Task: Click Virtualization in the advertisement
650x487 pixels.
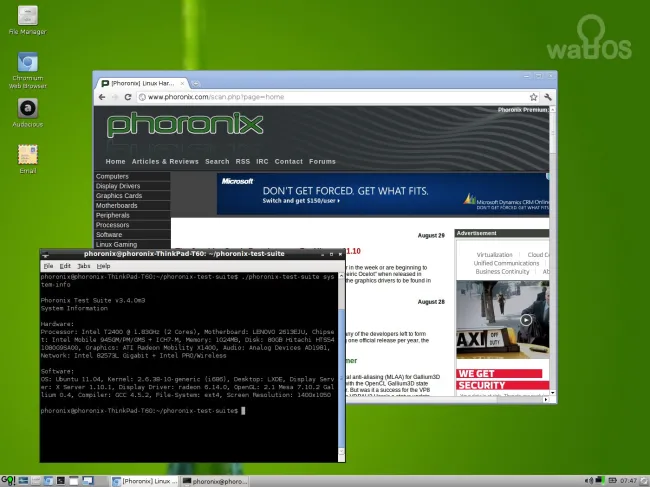Action: point(494,254)
